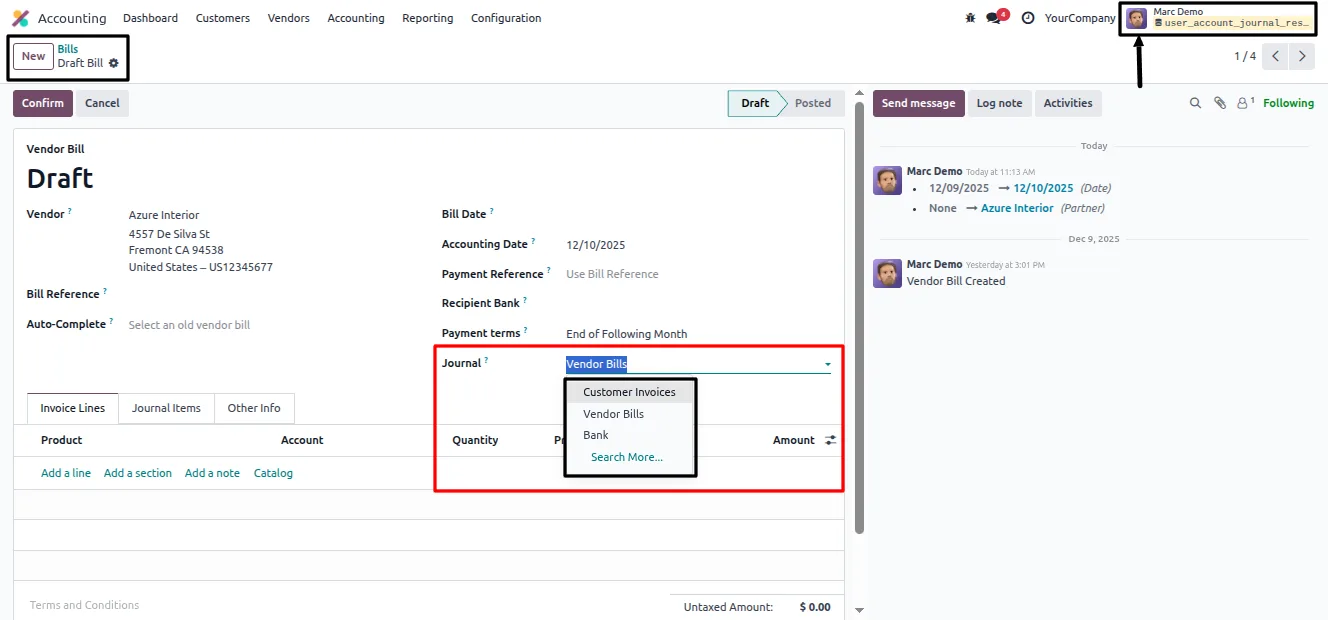Screen dimensions: 1328x620
Task: Open the Vendors menu
Action: [x=289, y=18]
